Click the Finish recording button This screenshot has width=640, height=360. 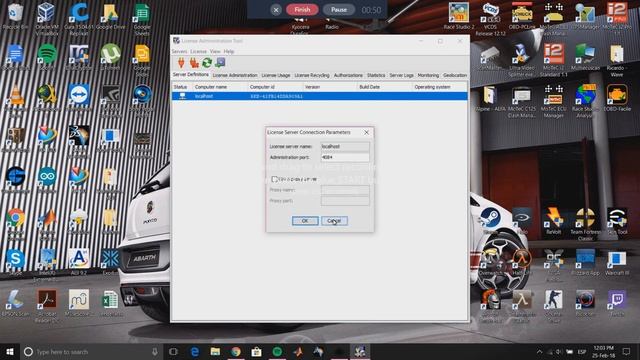point(302,9)
